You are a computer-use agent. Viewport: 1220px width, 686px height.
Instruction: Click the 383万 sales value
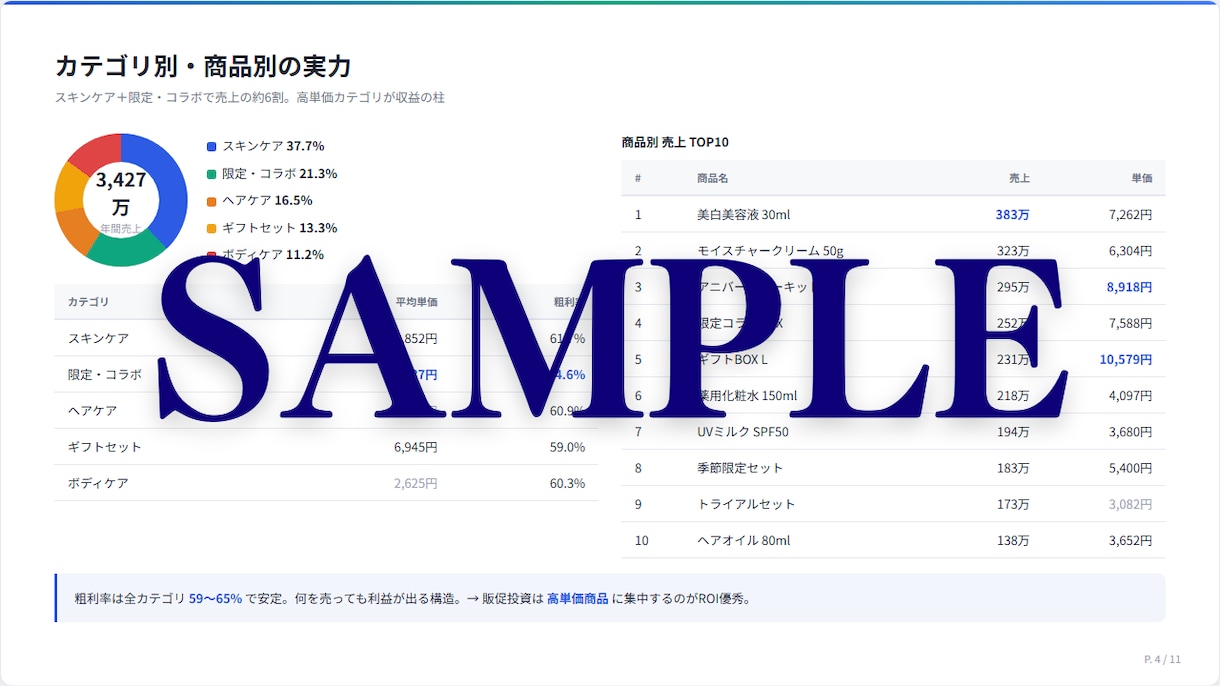1012,215
